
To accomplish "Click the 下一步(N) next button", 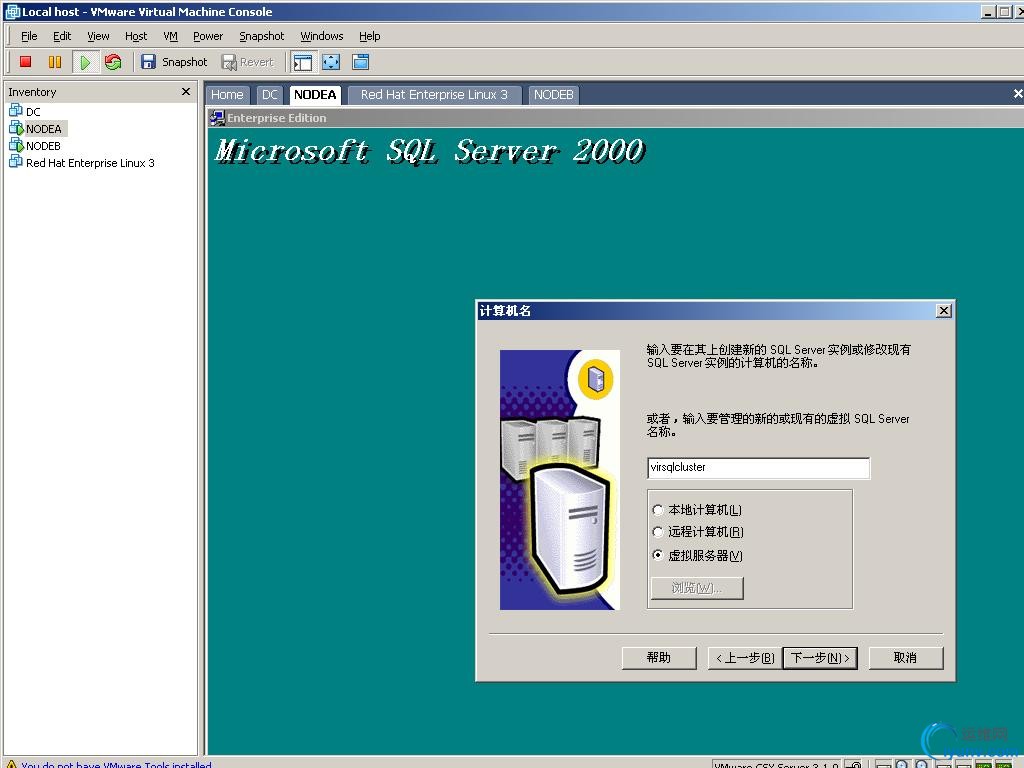I will coord(820,658).
